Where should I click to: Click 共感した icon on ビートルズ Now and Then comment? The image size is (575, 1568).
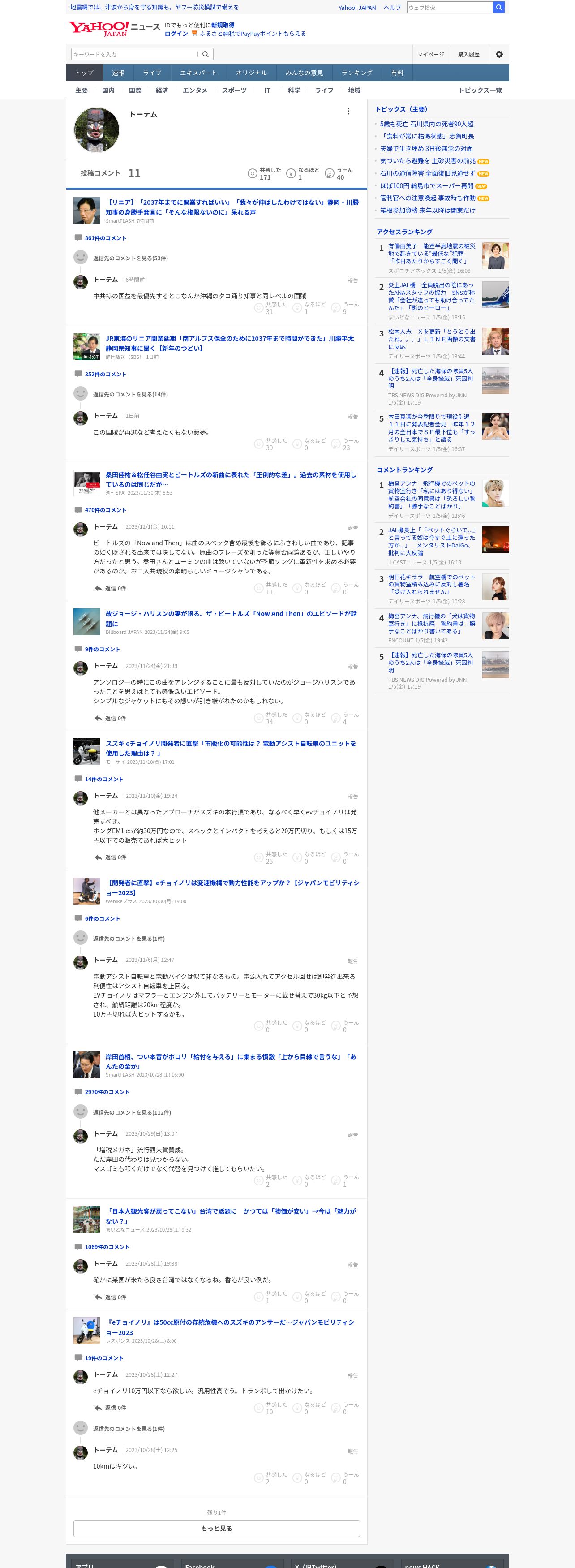click(258, 589)
